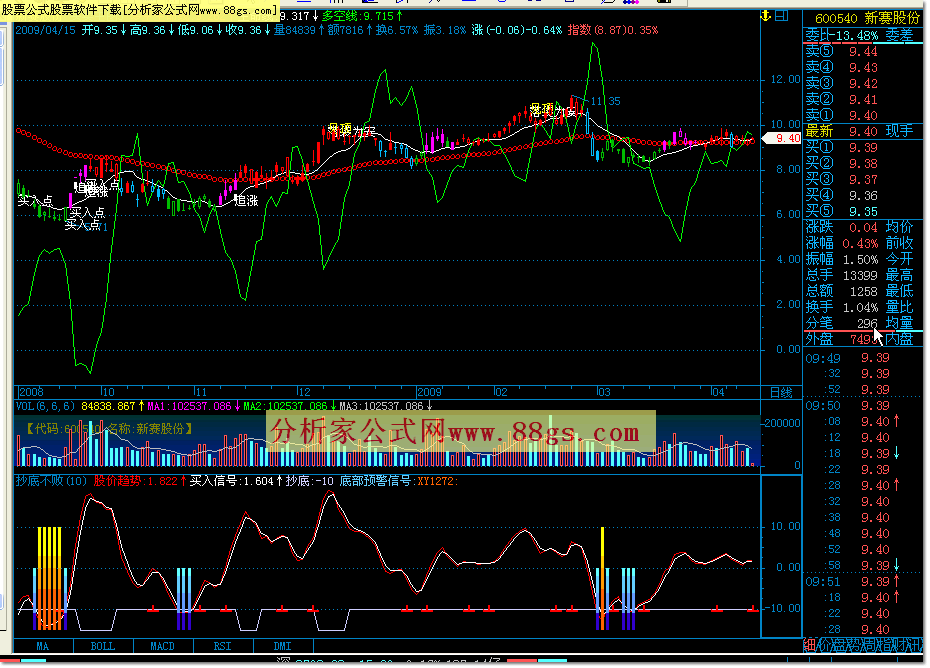Switch to the 盘 tab in quote panel
930x668 pixels.
click(x=839, y=645)
